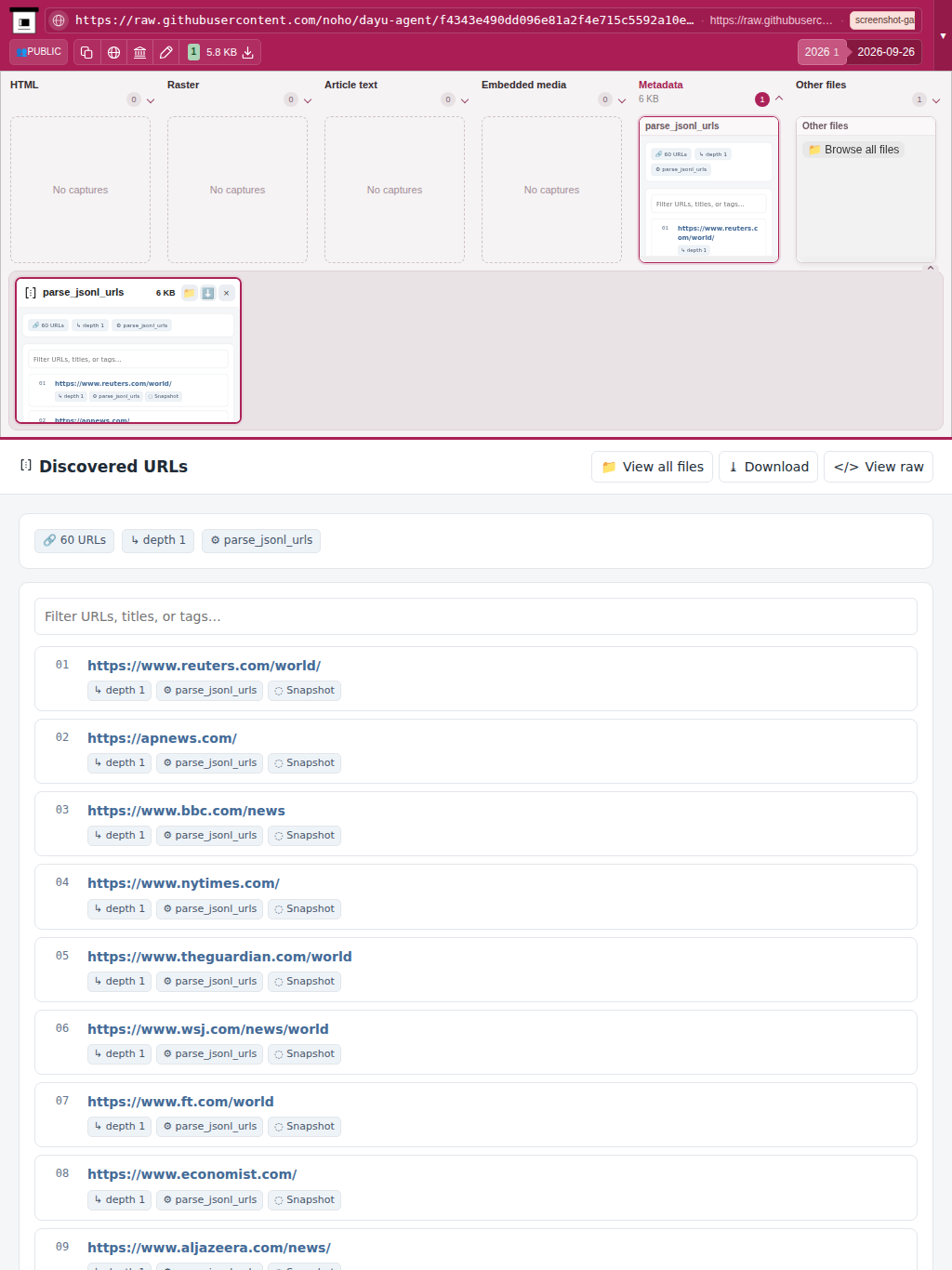
Task: Collapse the preview panel with the small up chevron
Action: point(930,268)
